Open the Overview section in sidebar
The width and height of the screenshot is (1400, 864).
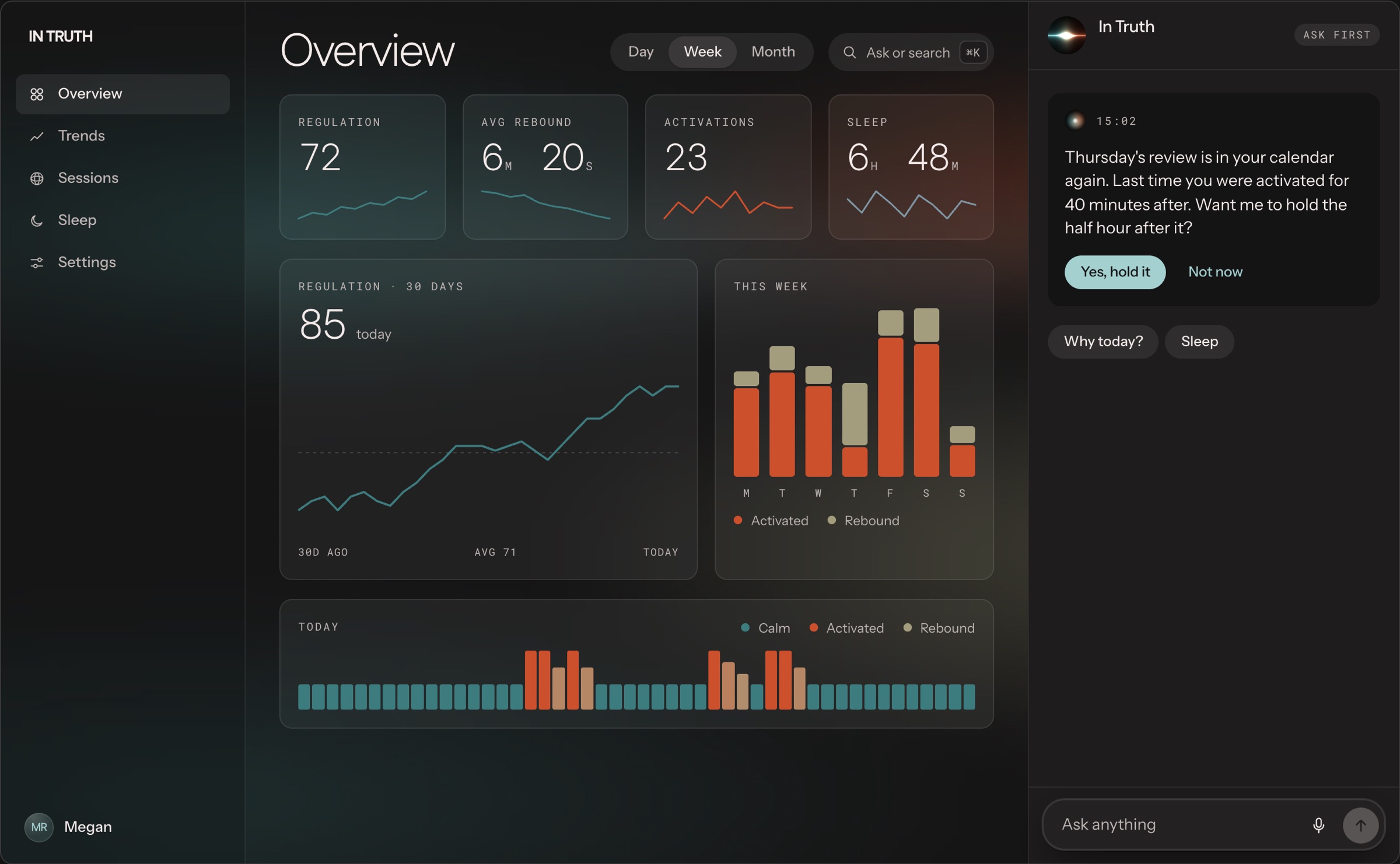click(x=123, y=94)
